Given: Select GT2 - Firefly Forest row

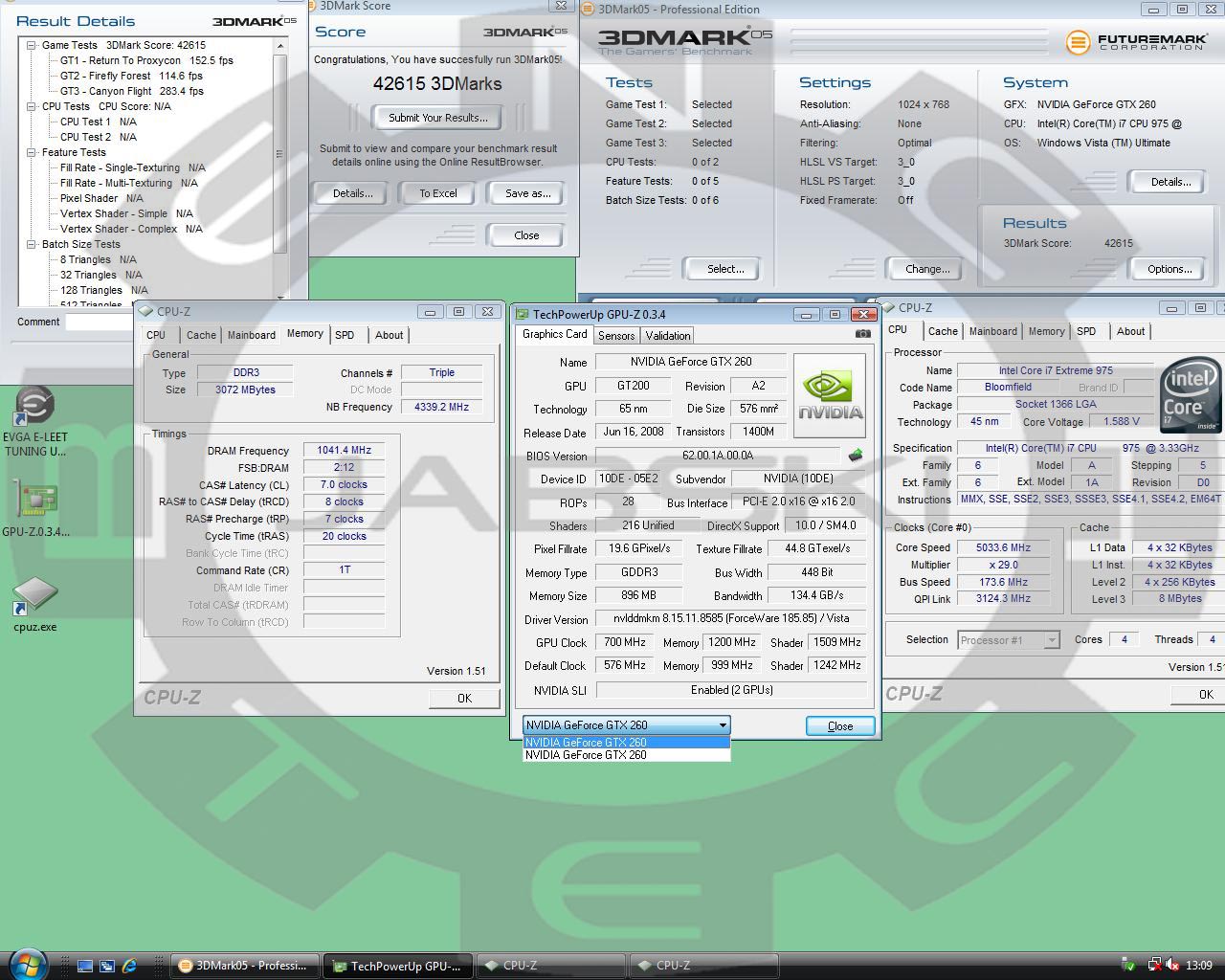Looking at the screenshot, I should [131, 76].
